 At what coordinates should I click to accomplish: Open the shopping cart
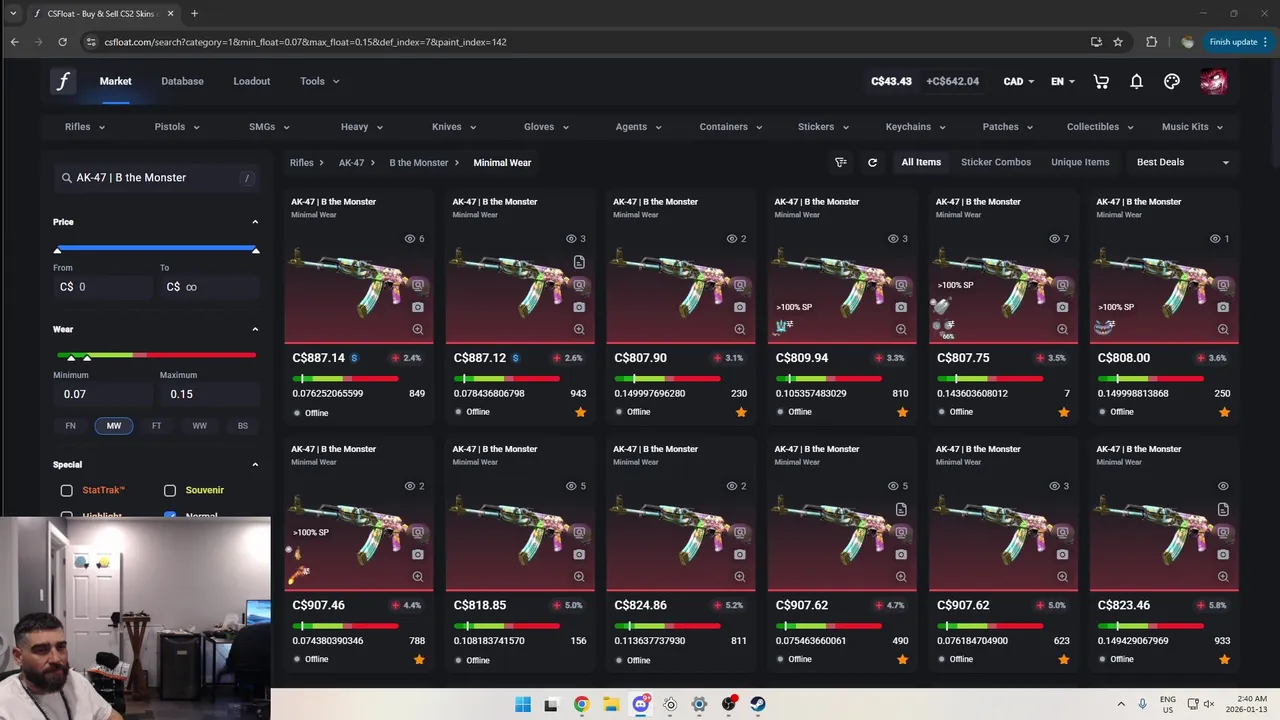click(x=1101, y=81)
